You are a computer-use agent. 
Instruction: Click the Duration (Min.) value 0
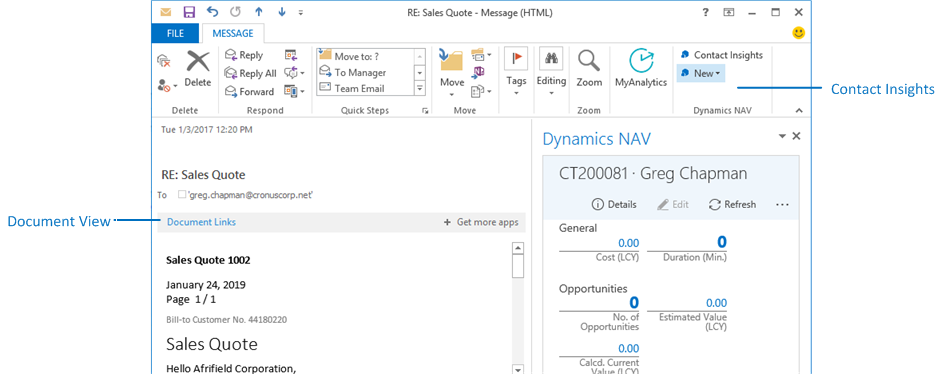[722, 242]
